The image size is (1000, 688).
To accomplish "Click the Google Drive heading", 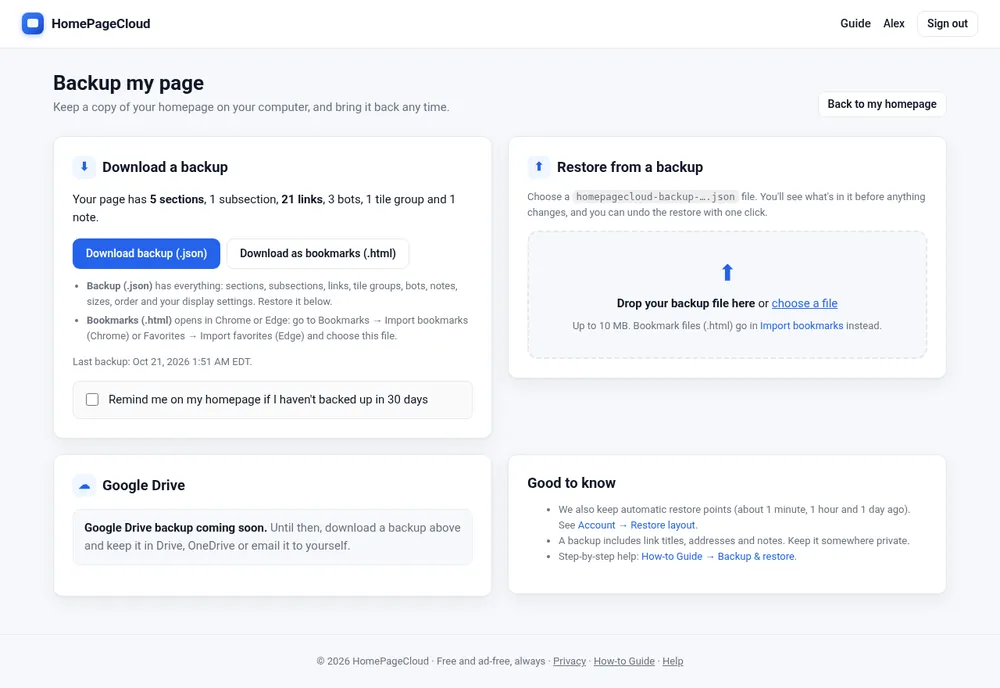I will click(143, 485).
